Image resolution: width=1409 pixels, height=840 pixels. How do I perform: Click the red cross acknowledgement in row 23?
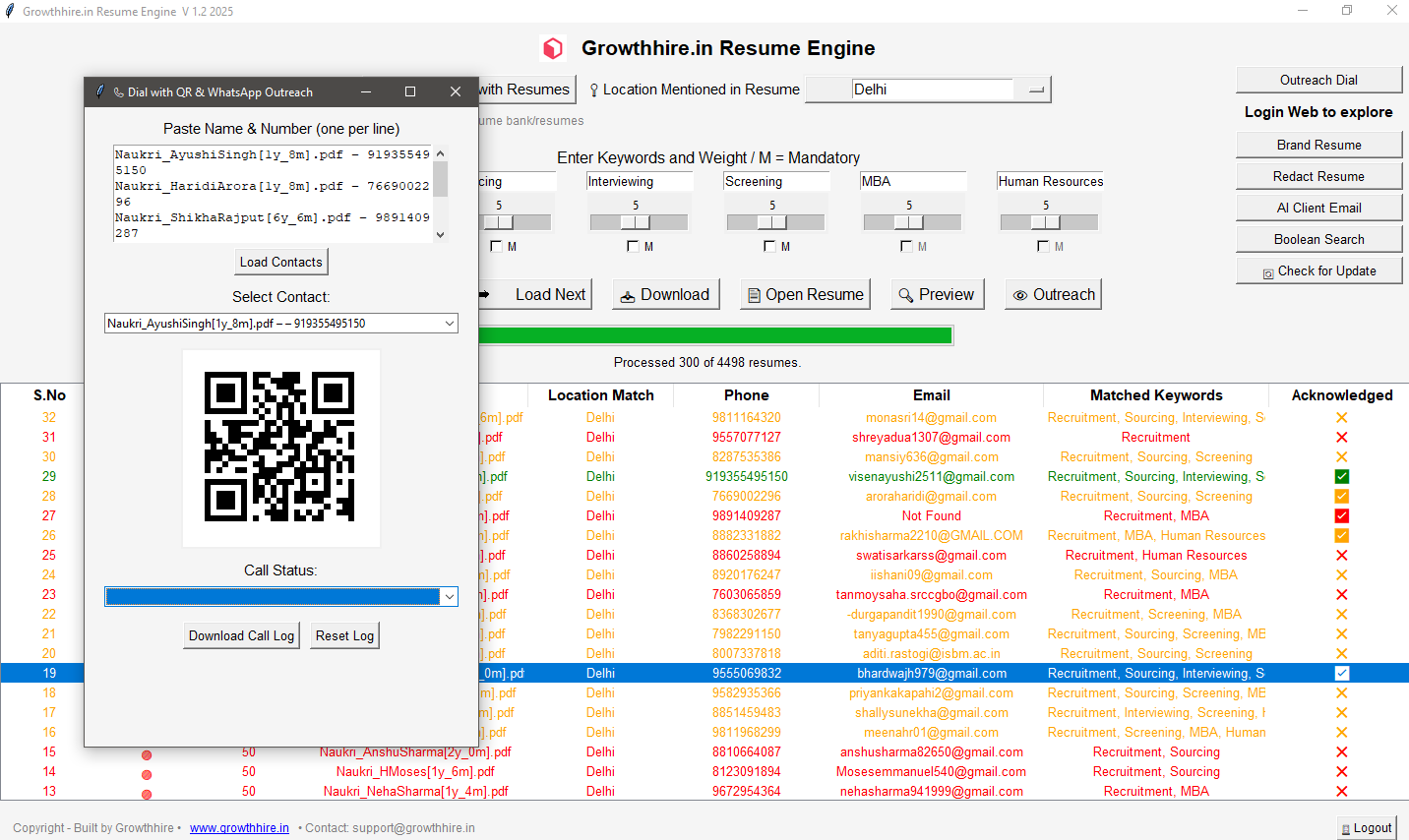click(x=1342, y=595)
